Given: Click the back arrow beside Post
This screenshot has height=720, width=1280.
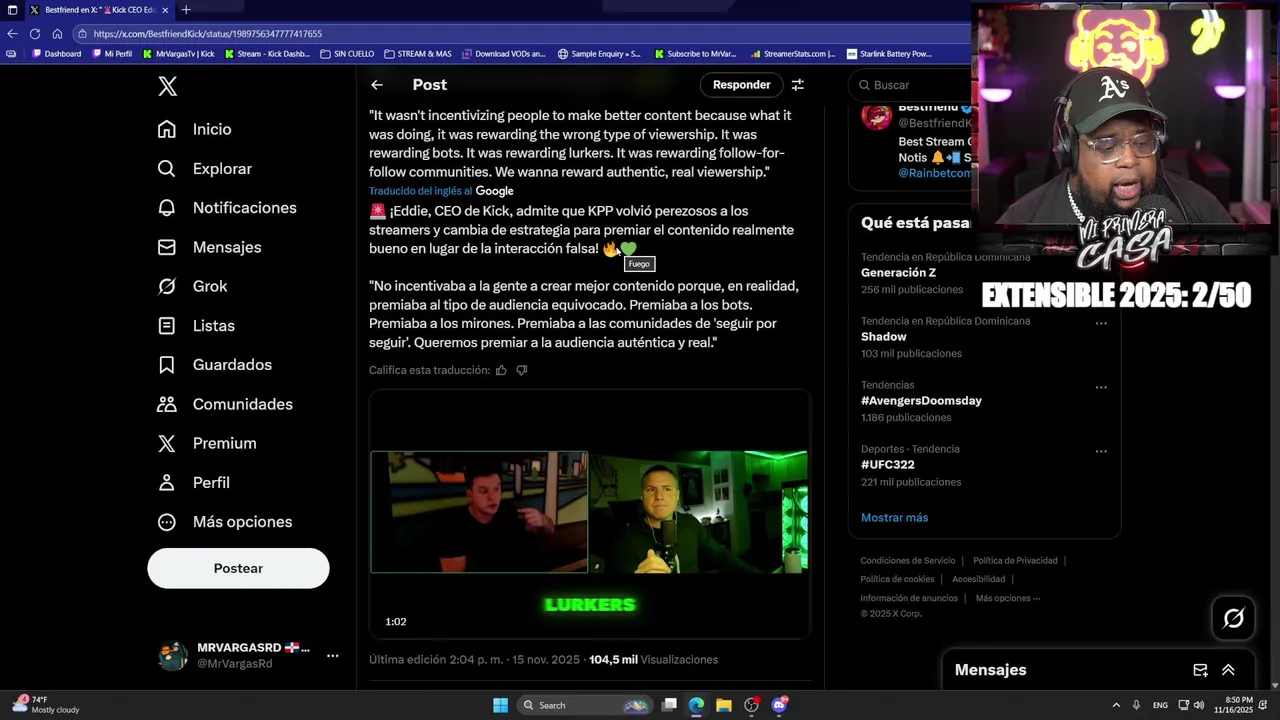Looking at the screenshot, I should coord(377,85).
